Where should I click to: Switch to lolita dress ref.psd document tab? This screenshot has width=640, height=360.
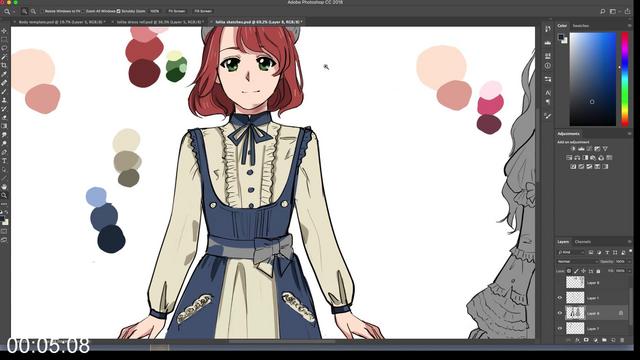pyautogui.click(x=160, y=22)
